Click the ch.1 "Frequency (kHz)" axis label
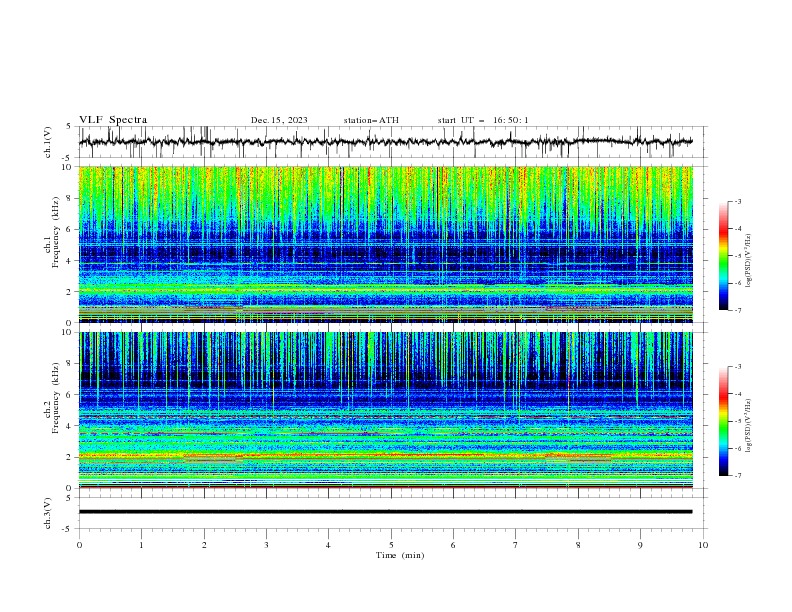792x612 pixels. (56, 233)
